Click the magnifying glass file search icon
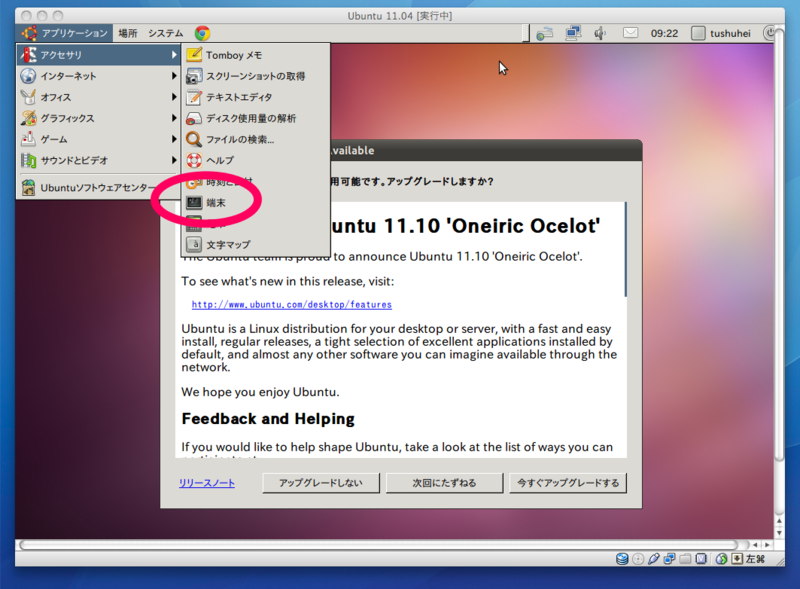 point(194,139)
